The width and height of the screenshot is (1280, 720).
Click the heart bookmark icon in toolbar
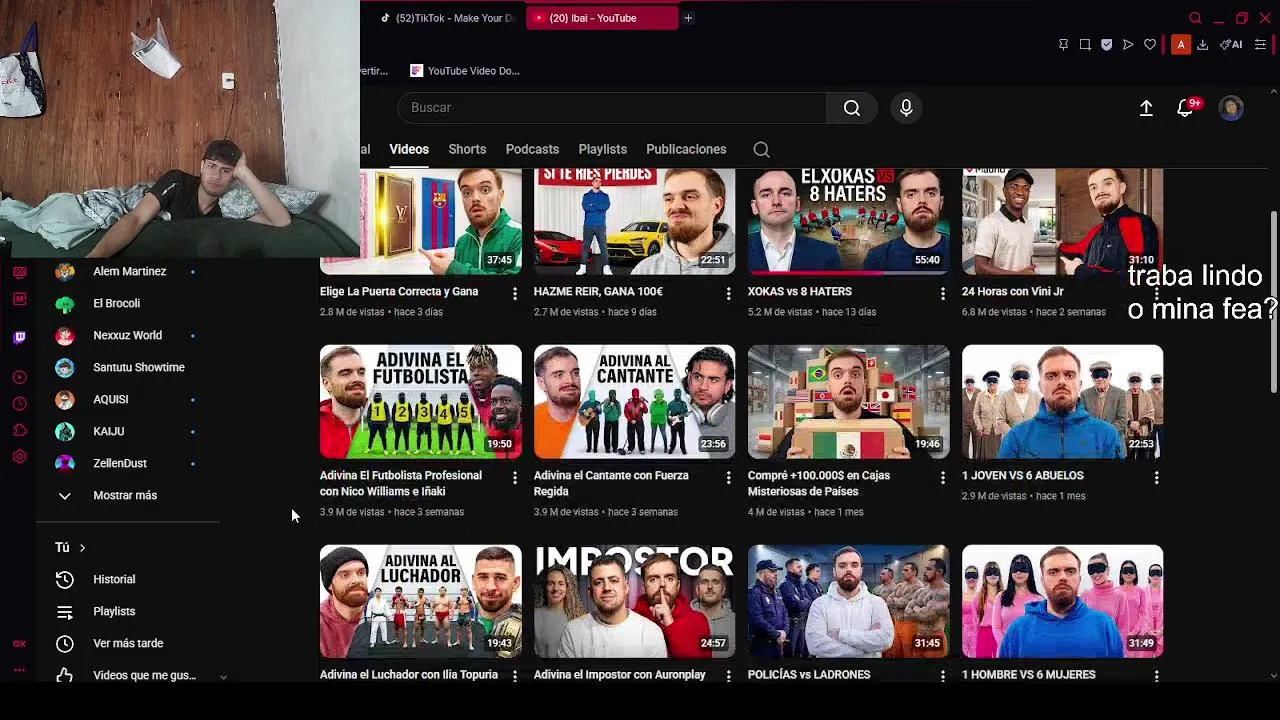coord(1150,44)
